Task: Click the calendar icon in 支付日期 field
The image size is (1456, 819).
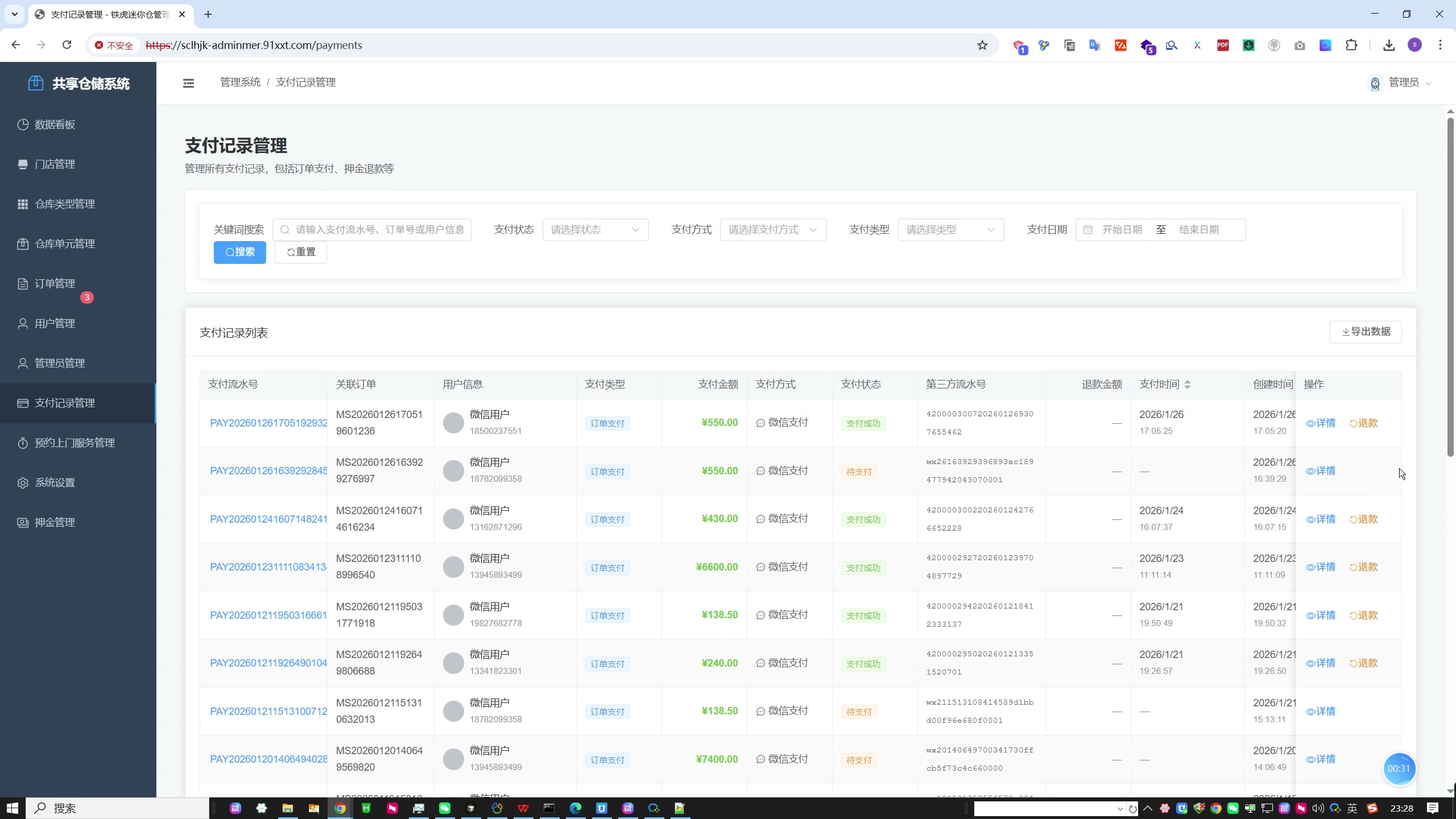Action: [1087, 230]
